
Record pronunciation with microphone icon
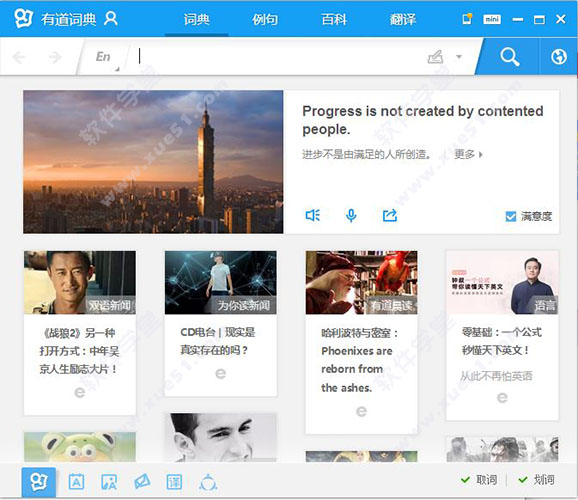[351, 216]
